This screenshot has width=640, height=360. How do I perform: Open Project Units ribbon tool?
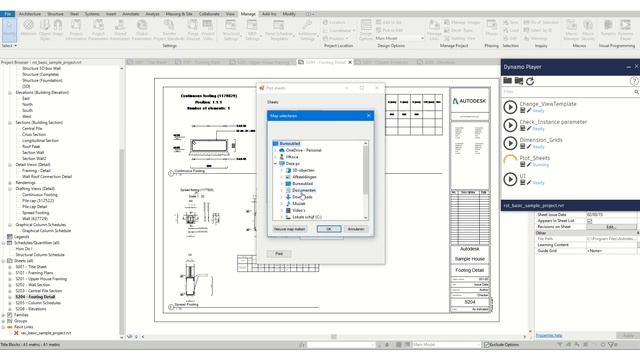(208, 29)
